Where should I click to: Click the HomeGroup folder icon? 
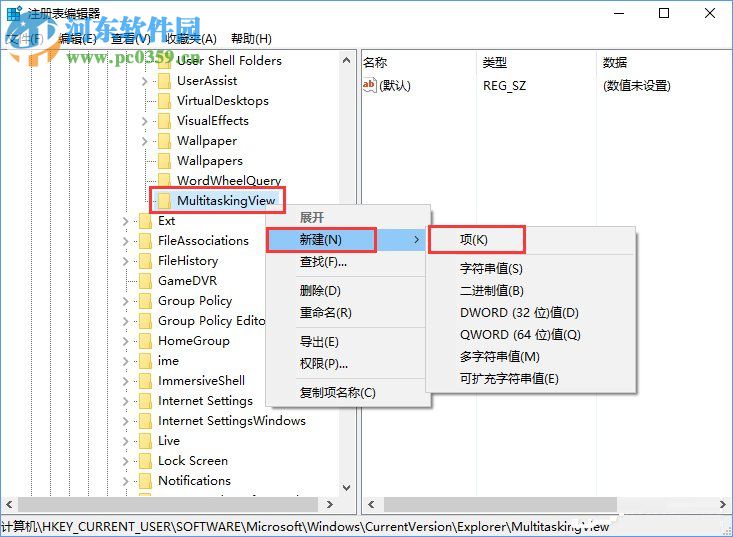[x=145, y=341]
